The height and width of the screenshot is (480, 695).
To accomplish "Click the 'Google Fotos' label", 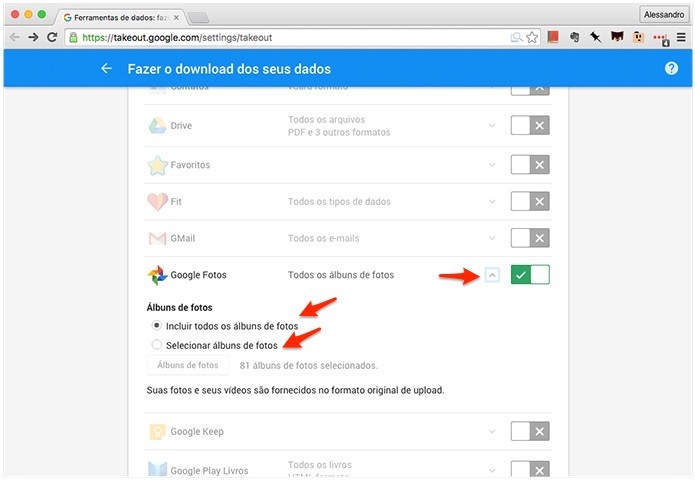I will click(199, 275).
